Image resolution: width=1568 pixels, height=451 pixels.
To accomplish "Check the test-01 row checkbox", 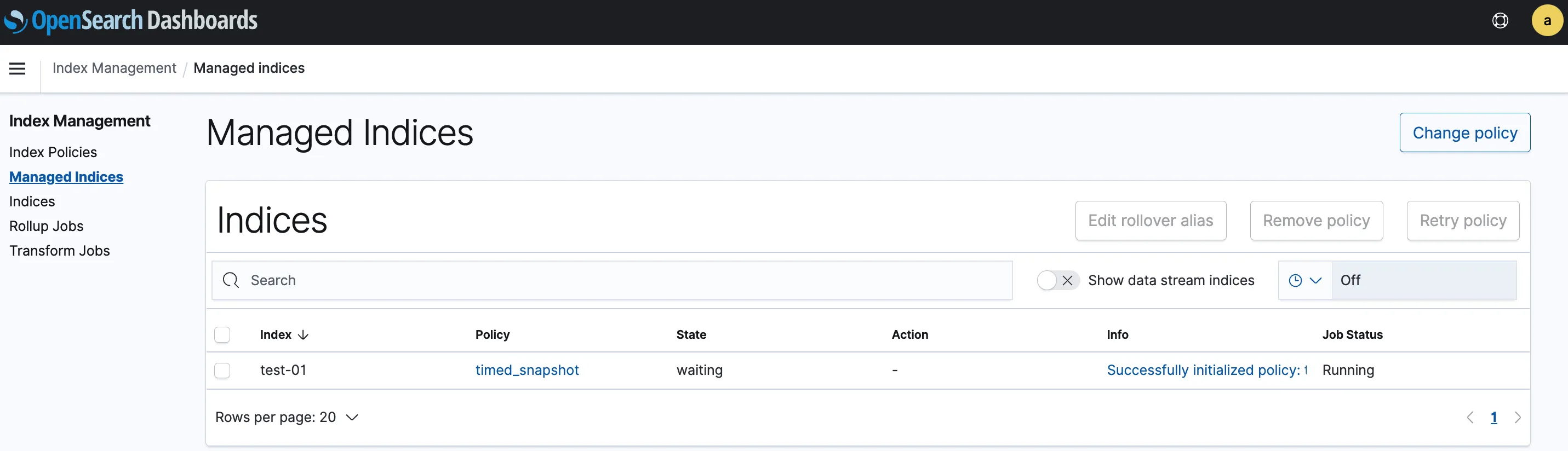I will coord(222,371).
